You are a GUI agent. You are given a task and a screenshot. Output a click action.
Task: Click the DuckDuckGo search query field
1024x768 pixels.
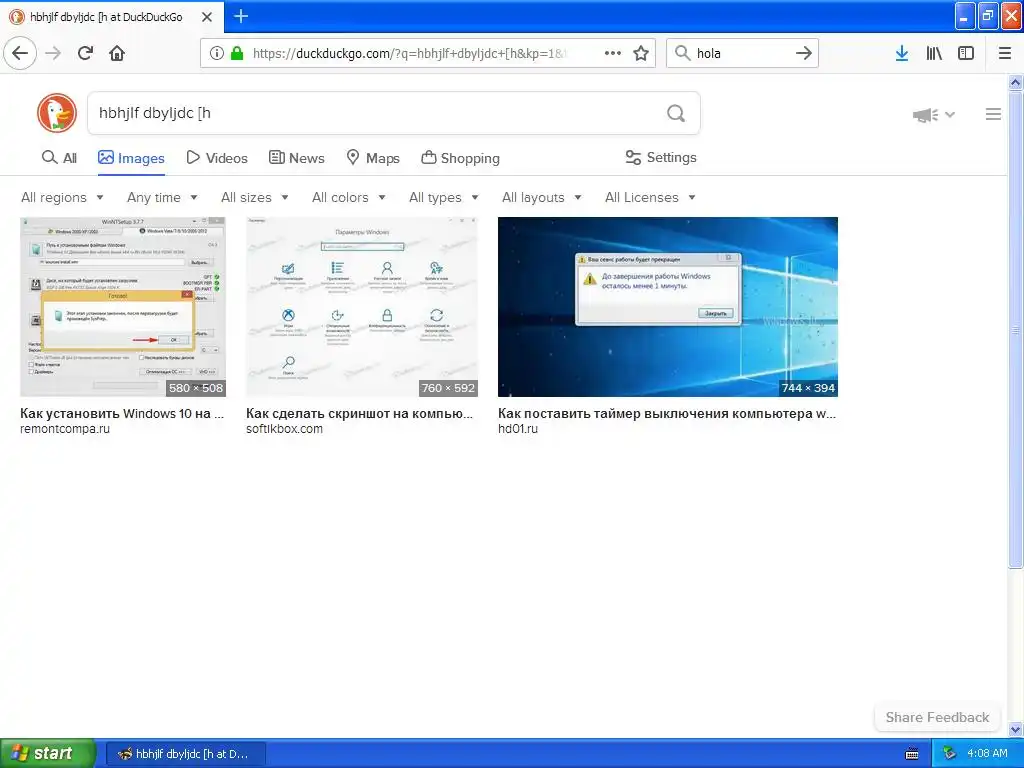pos(376,114)
